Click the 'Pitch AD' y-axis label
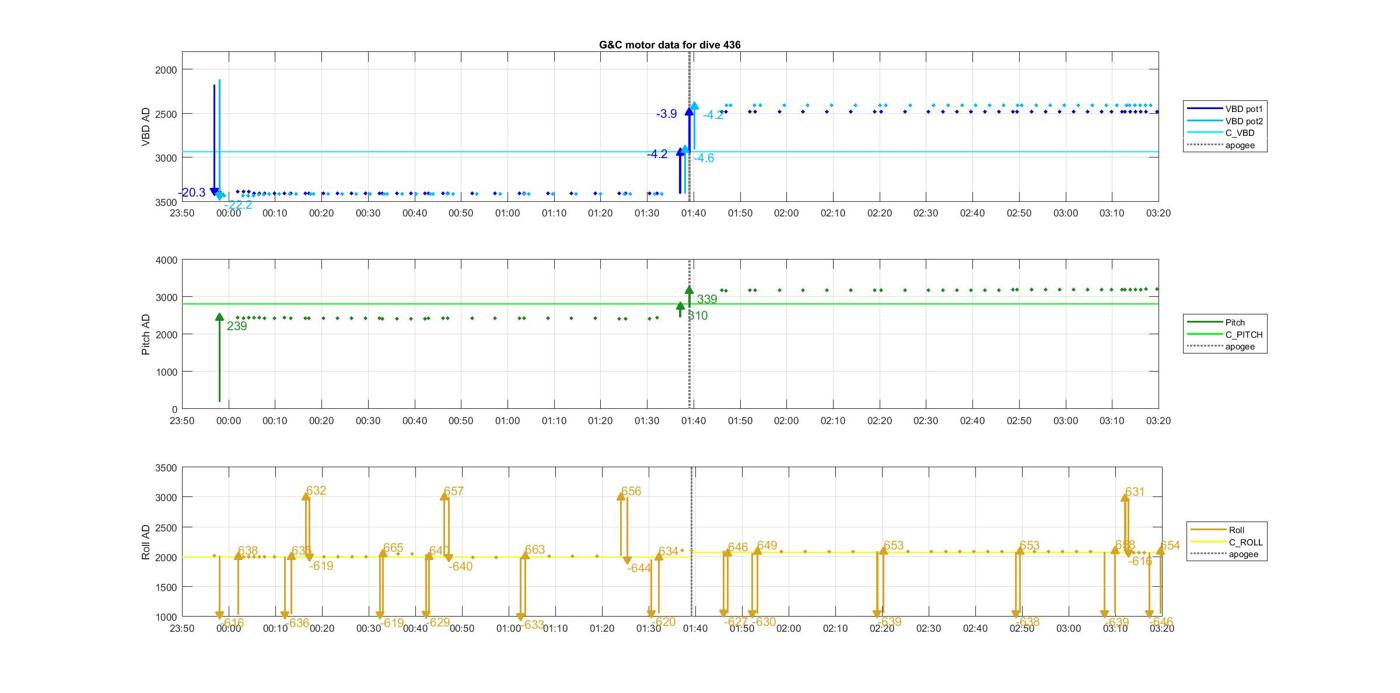The height and width of the screenshot is (693, 1400). (x=146, y=334)
